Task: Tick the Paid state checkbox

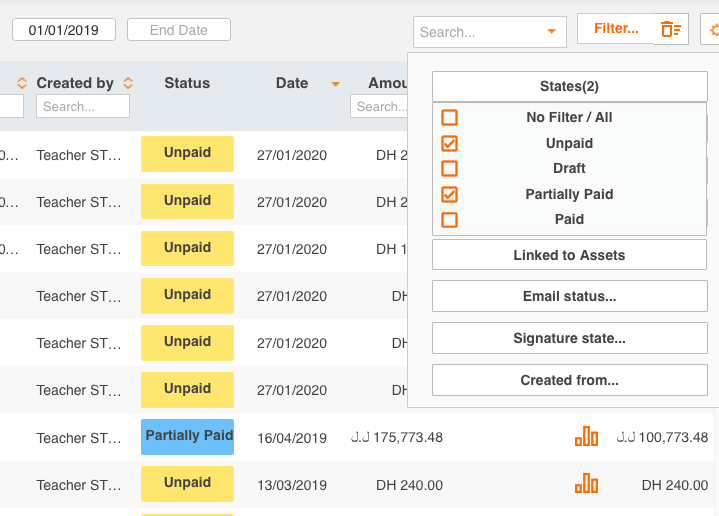Action: pos(450,220)
